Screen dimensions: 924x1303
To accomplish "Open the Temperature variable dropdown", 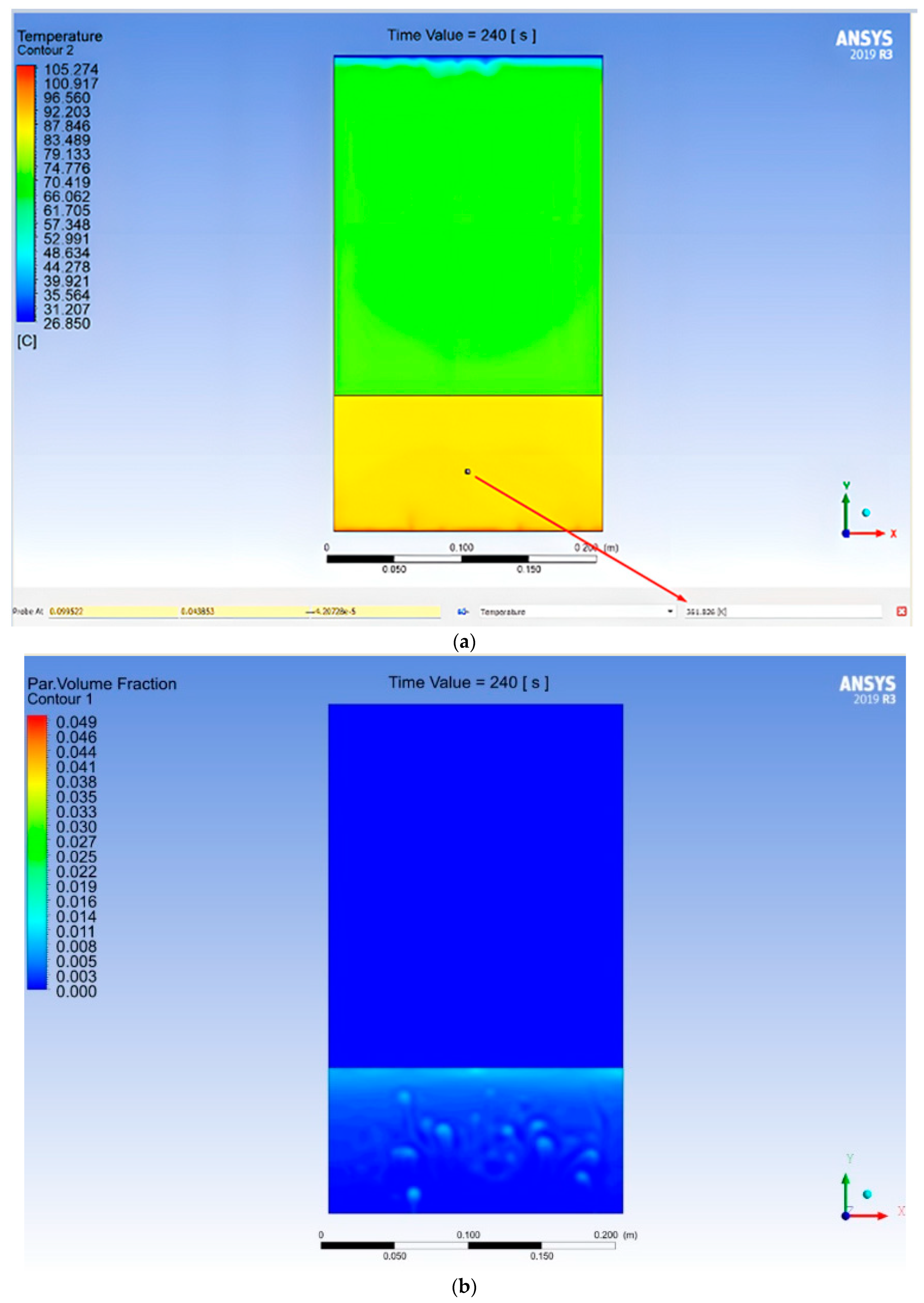I will pos(575,612).
